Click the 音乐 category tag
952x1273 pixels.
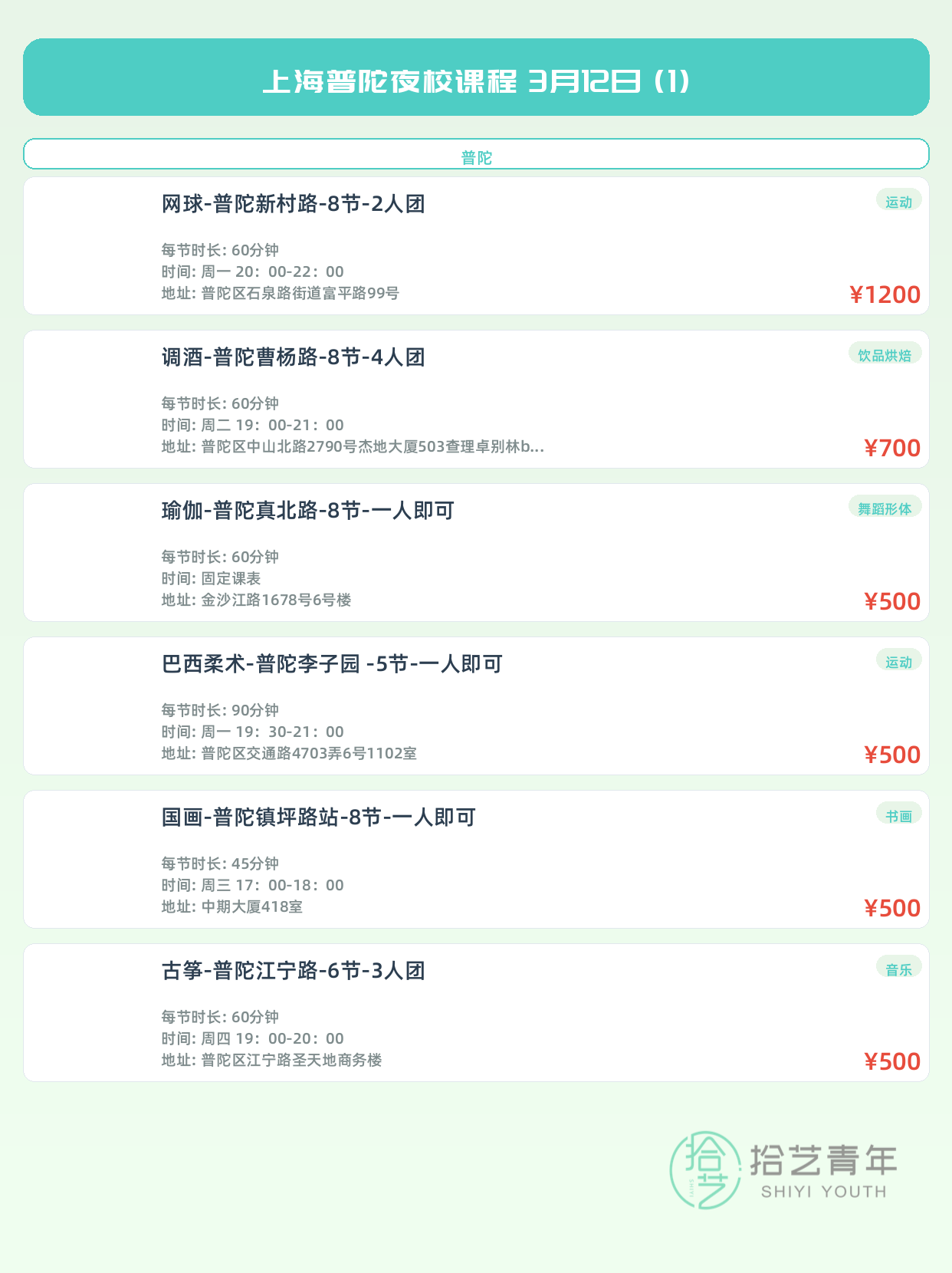pyautogui.click(x=898, y=969)
